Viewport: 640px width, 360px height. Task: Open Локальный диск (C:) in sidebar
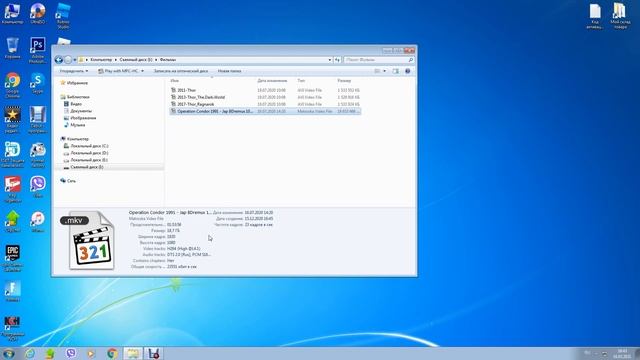click(x=86, y=146)
